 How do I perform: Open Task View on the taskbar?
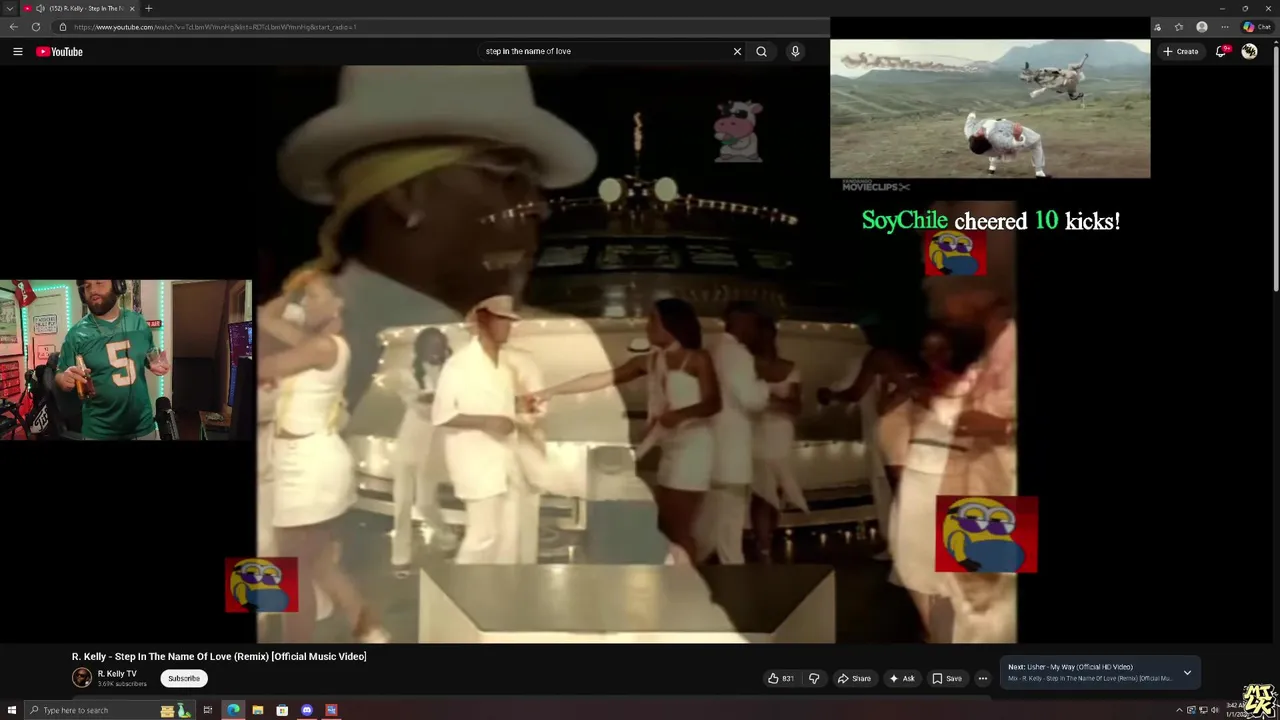click(208, 710)
